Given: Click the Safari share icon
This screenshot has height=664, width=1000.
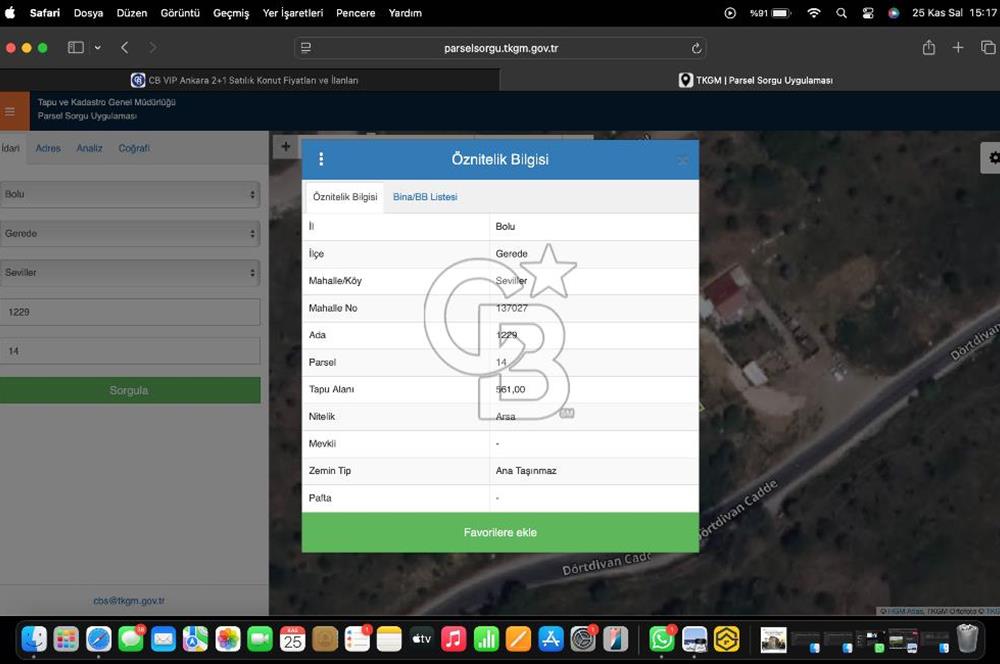Looking at the screenshot, I should pos(929,48).
